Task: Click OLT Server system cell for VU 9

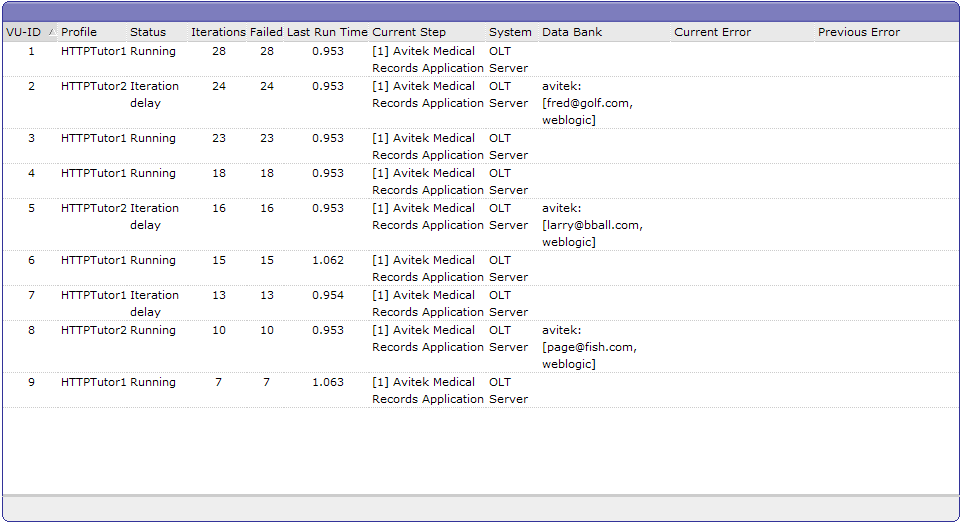Action: pos(508,391)
